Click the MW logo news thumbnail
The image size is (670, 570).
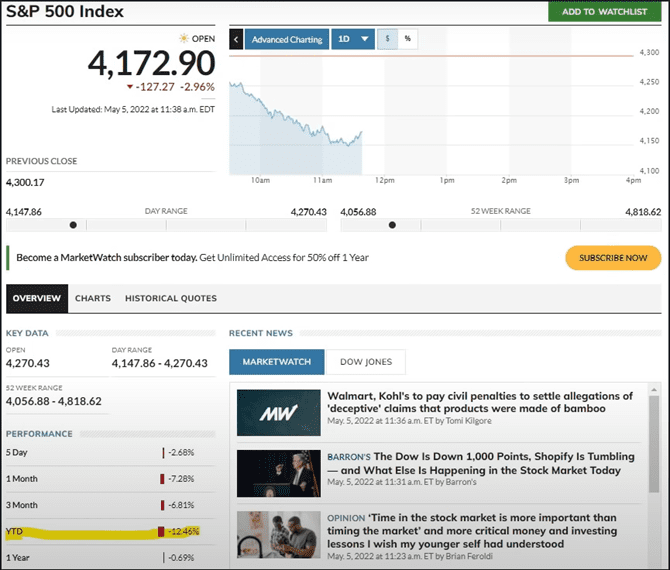coord(277,413)
